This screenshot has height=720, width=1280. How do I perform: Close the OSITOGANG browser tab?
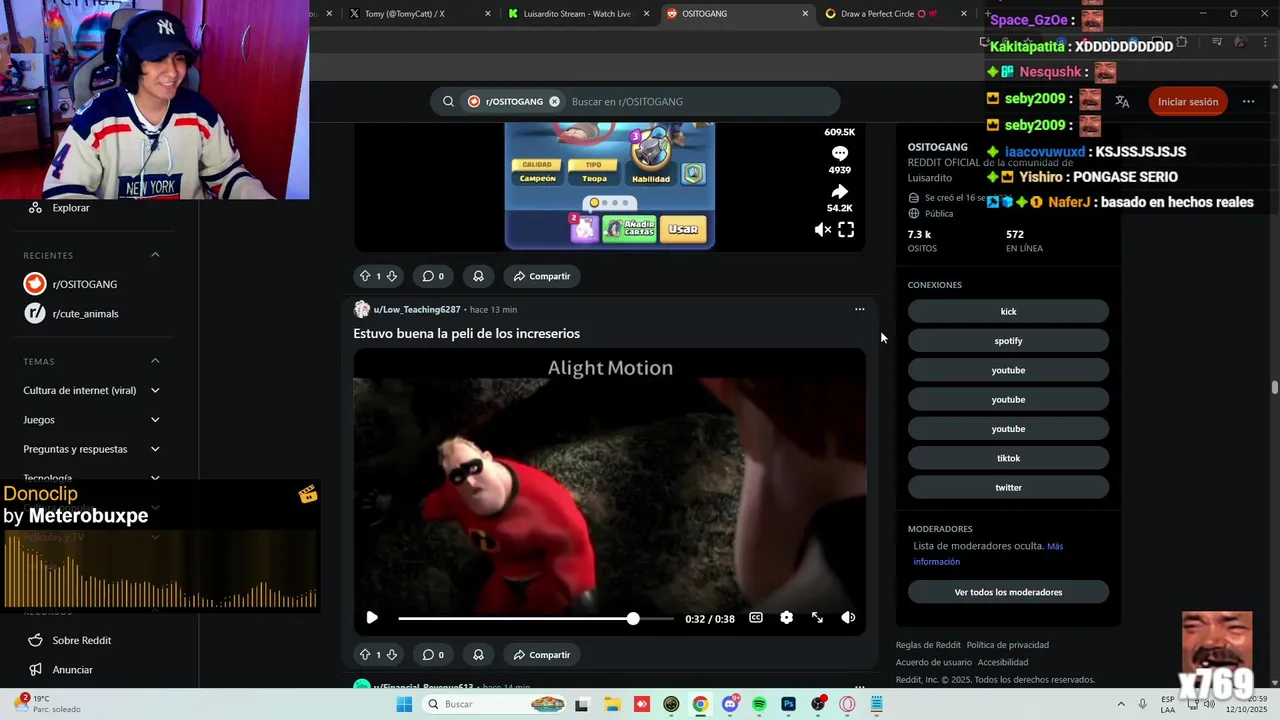pos(805,14)
